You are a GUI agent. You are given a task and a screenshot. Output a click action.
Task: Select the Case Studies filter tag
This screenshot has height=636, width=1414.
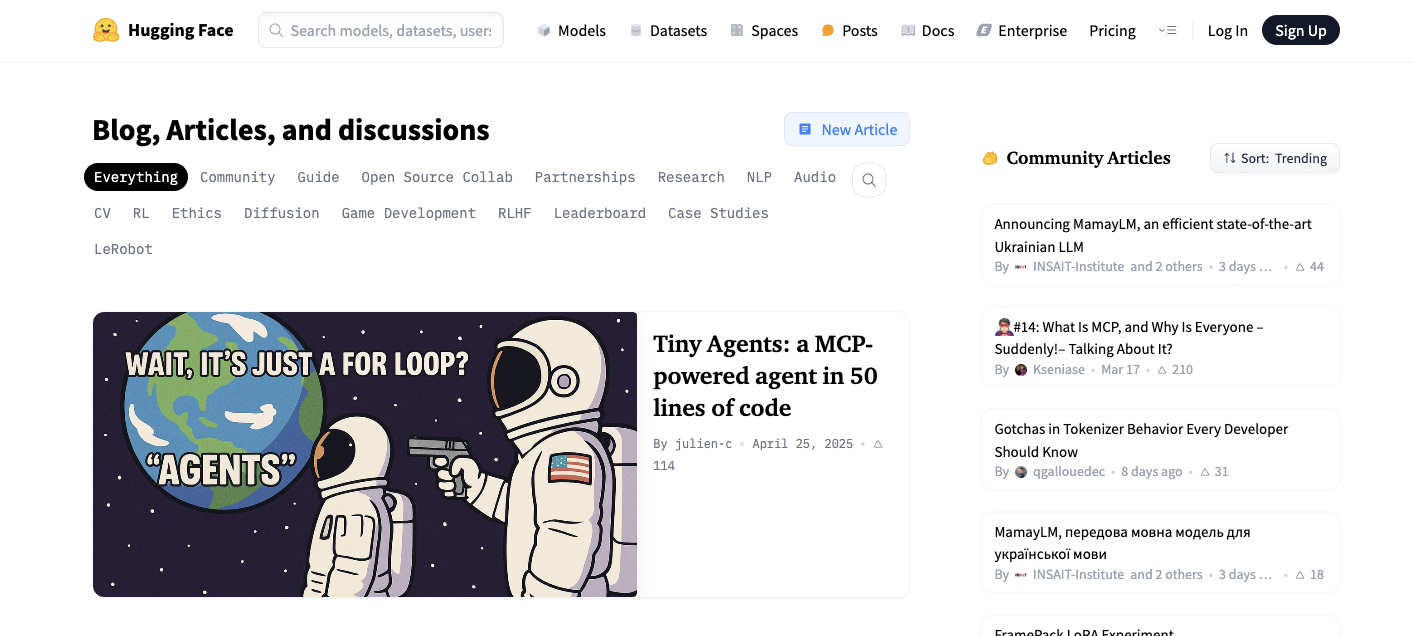[x=718, y=213]
